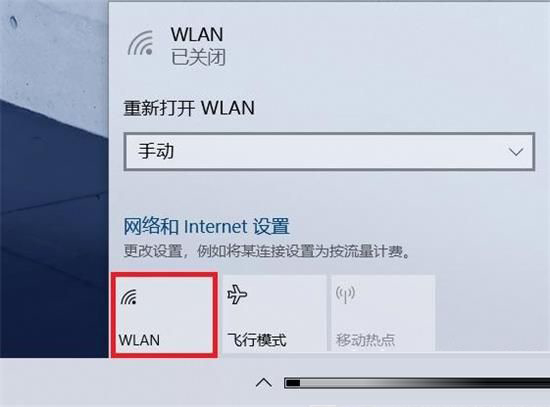Click the 飞行模式 text label
This screenshot has width=550, height=407.
[257, 340]
